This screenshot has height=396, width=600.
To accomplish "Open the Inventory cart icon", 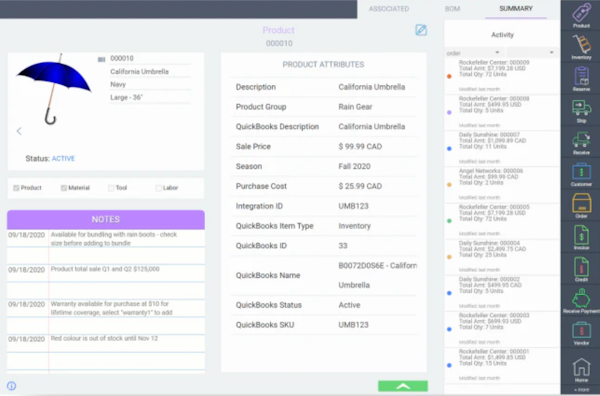I will [581, 46].
